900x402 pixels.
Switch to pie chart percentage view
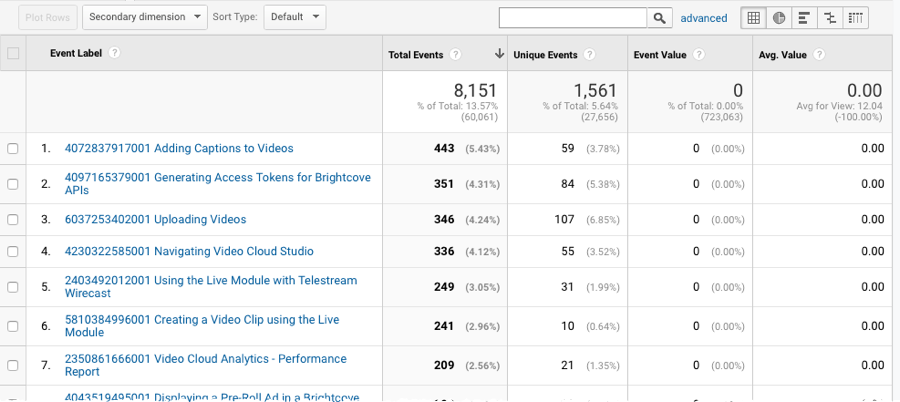click(x=778, y=18)
